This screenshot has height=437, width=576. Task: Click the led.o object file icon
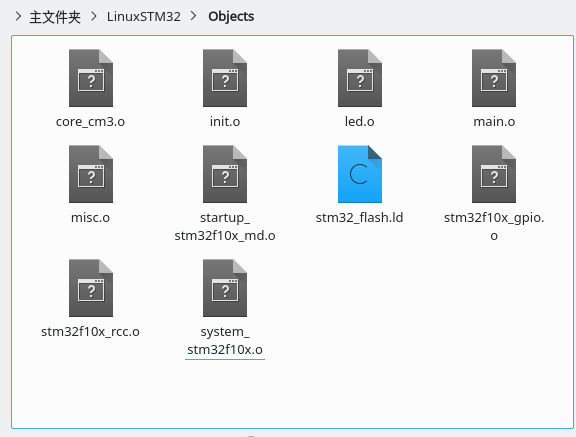360,78
